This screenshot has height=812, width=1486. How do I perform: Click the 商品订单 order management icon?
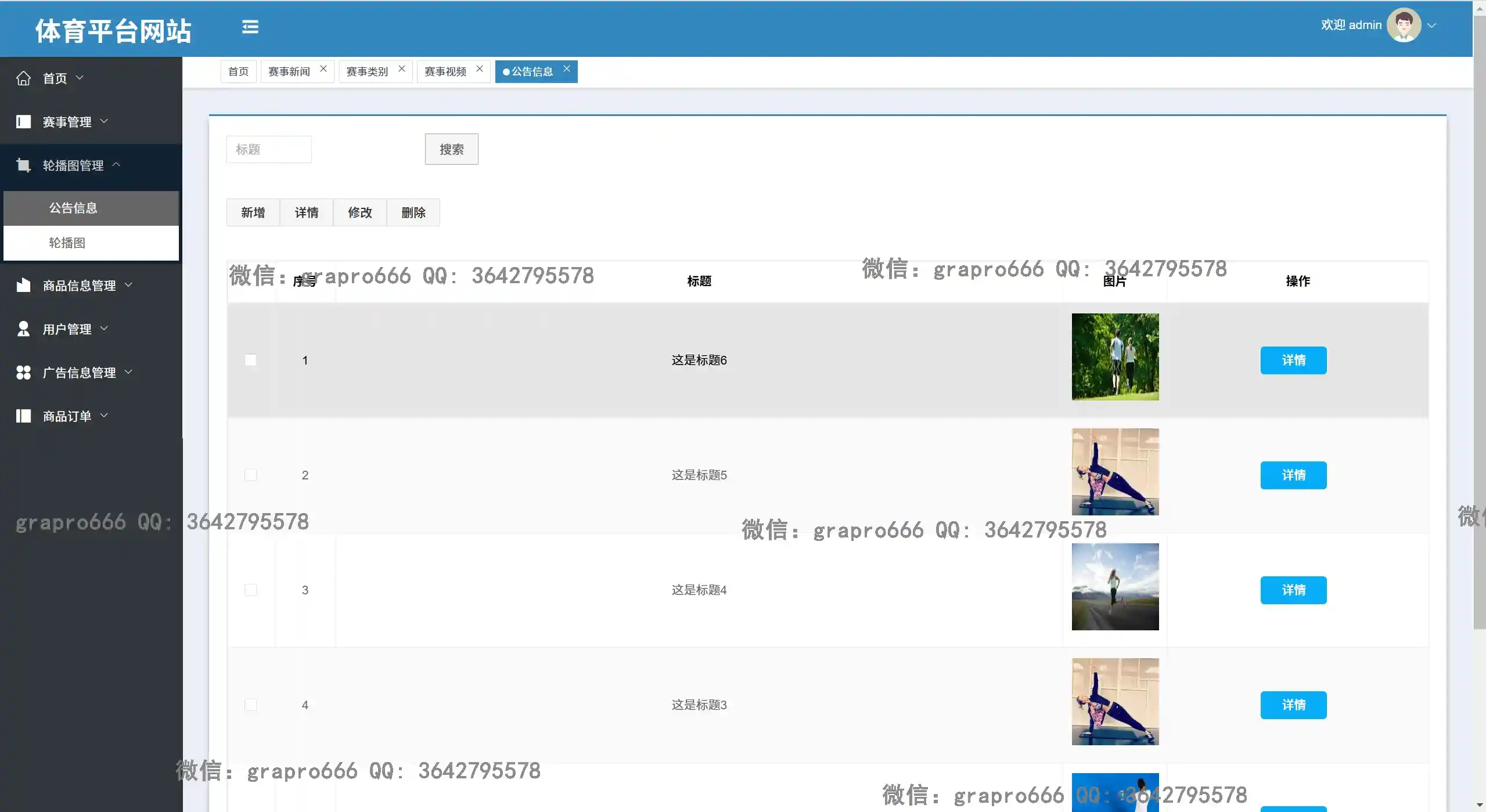tap(23, 416)
